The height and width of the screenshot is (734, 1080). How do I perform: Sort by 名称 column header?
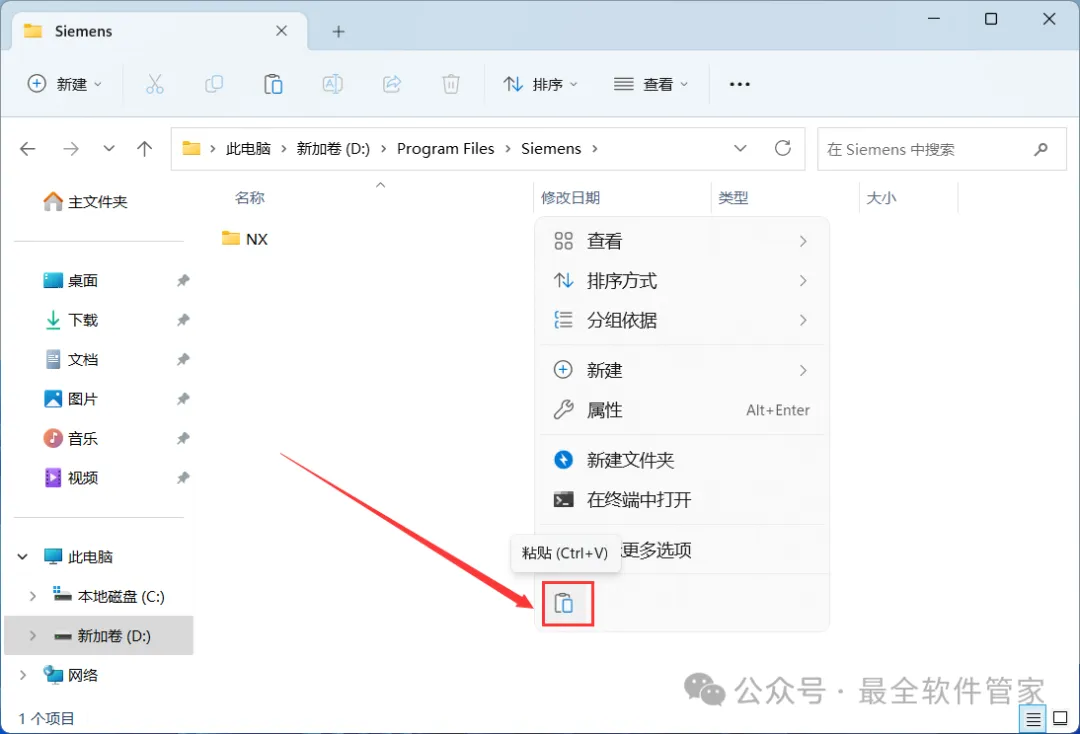[249, 198]
